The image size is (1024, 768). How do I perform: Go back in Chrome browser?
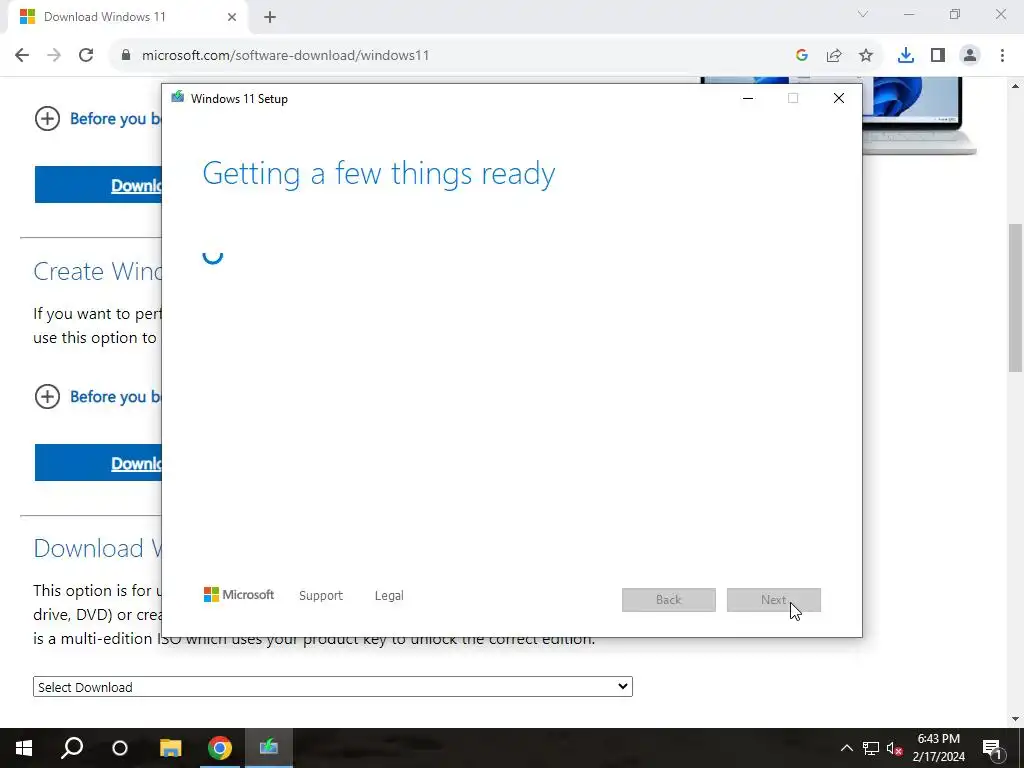tap(22, 56)
